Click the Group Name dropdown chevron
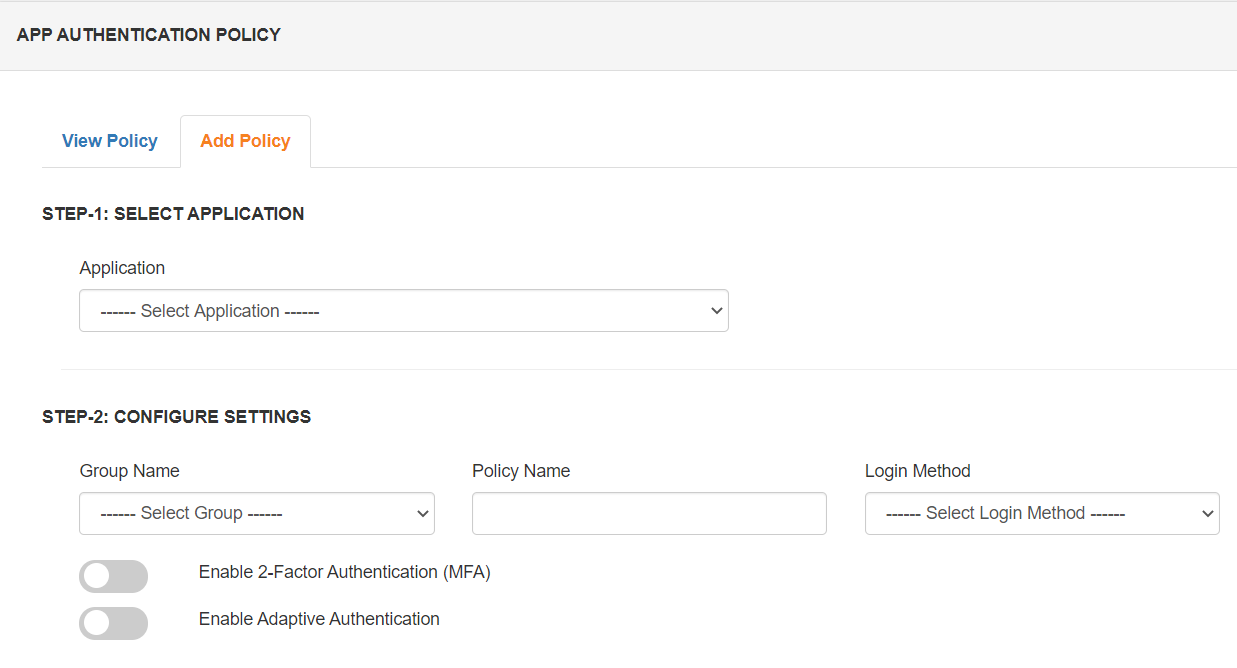The image size is (1237, 668). point(421,513)
